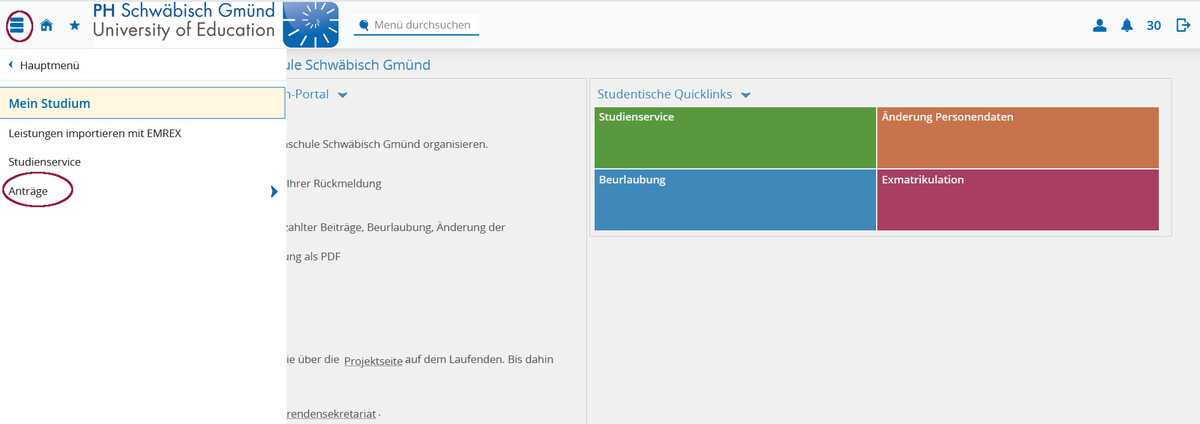Go to the home page icon
This screenshot has width=1200, height=424.
[46, 26]
